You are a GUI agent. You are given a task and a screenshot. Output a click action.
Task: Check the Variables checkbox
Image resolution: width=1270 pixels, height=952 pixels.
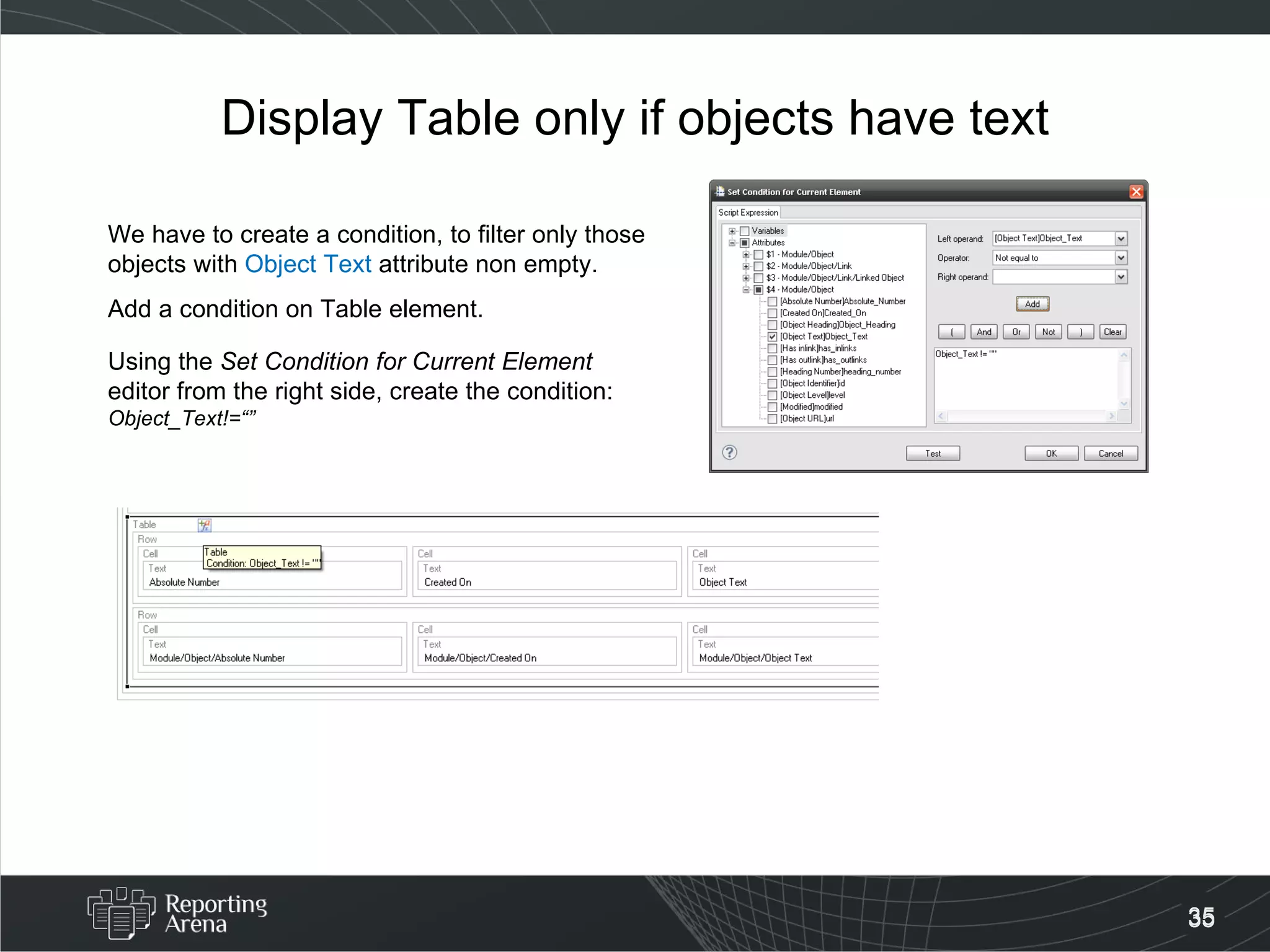click(745, 231)
